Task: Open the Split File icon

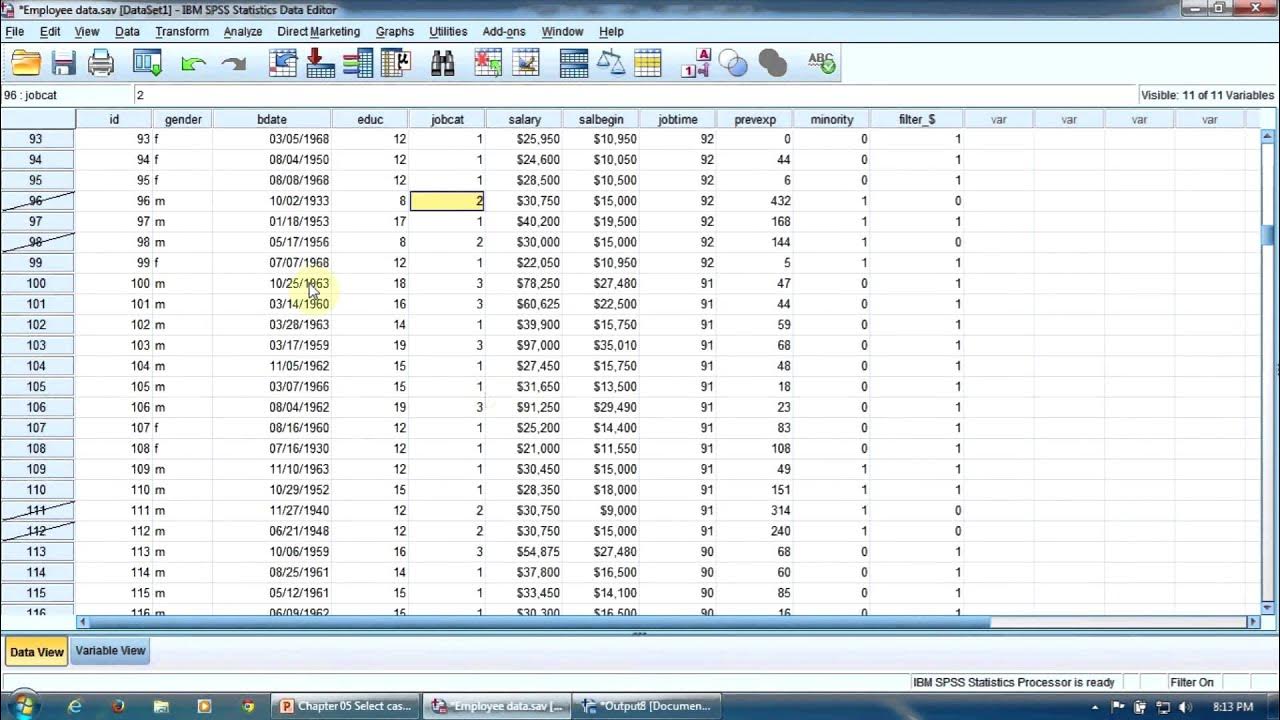Action: click(574, 64)
